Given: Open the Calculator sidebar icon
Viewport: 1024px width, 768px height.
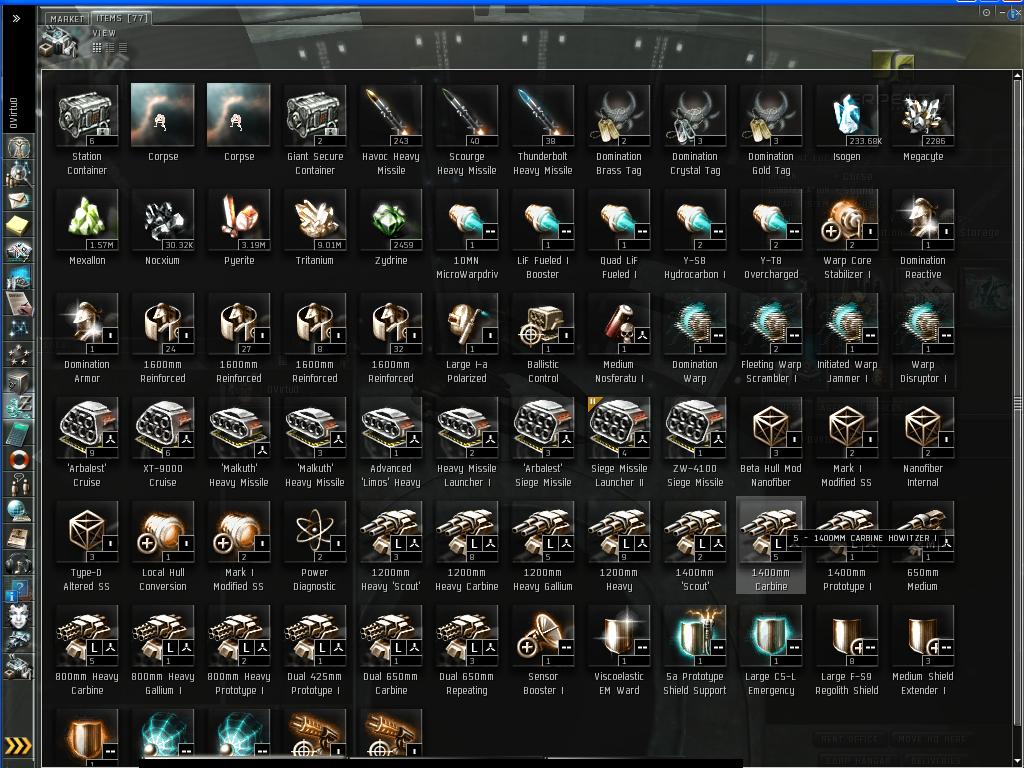Looking at the screenshot, I should coord(18,432).
